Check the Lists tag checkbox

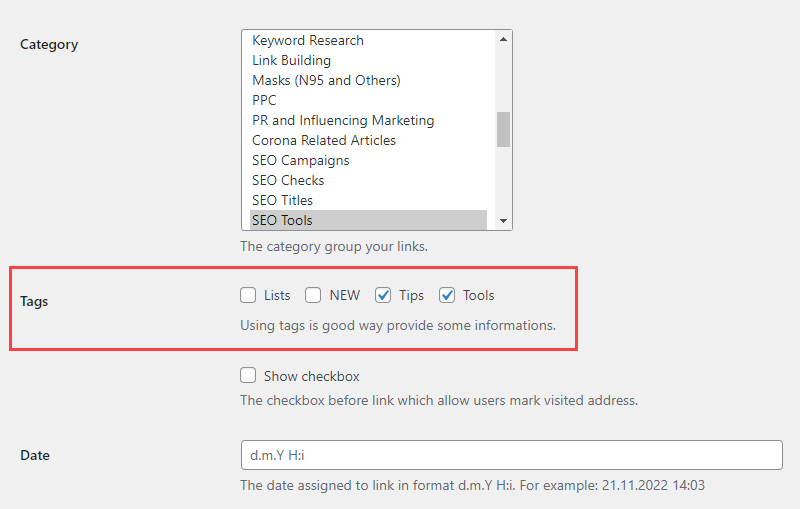click(248, 295)
